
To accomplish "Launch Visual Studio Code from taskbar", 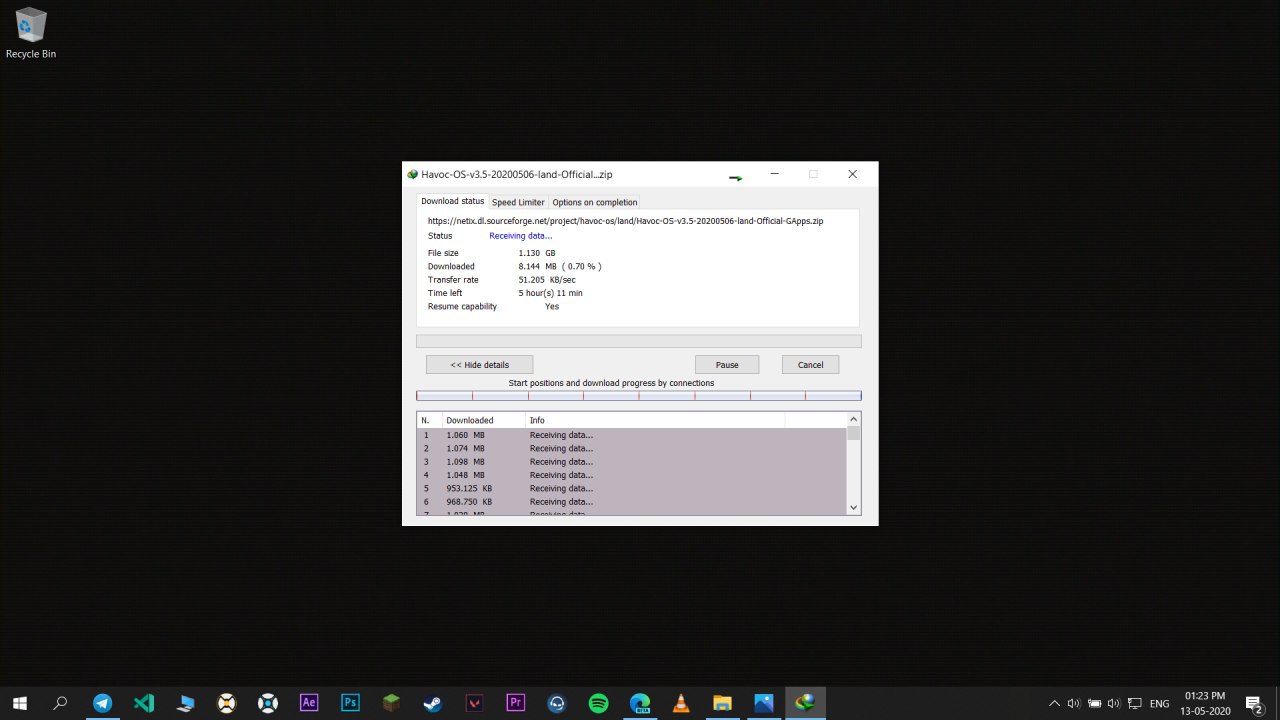I will click(x=144, y=703).
